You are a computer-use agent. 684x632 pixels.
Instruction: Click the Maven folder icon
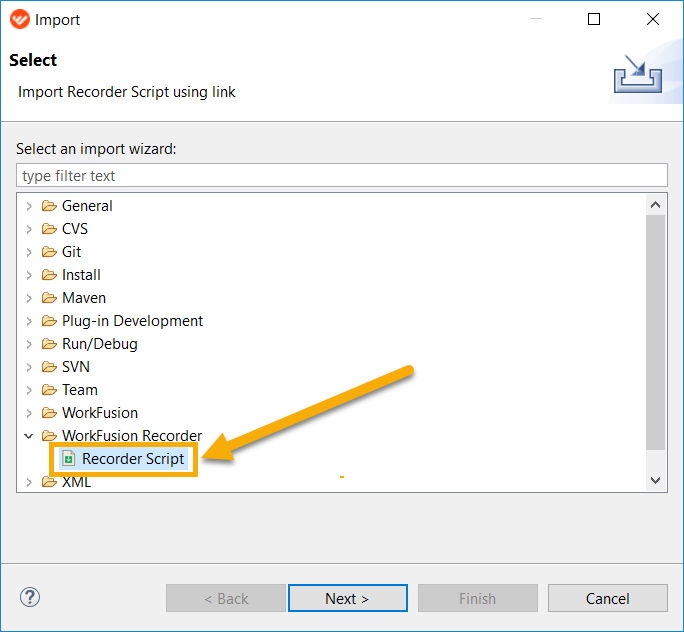click(49, 298)
